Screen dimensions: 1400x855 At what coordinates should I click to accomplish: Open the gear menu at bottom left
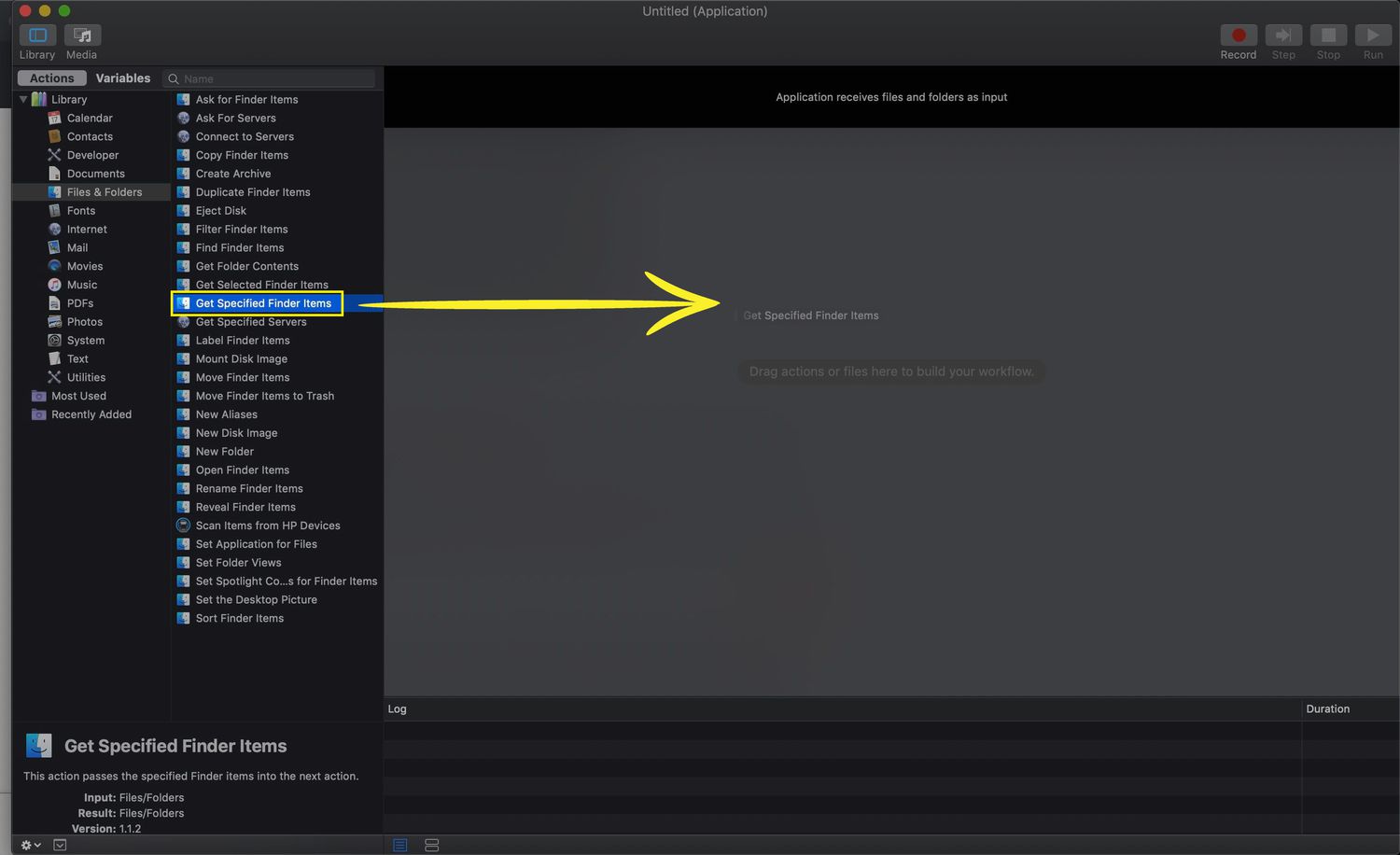coord(30,845)
